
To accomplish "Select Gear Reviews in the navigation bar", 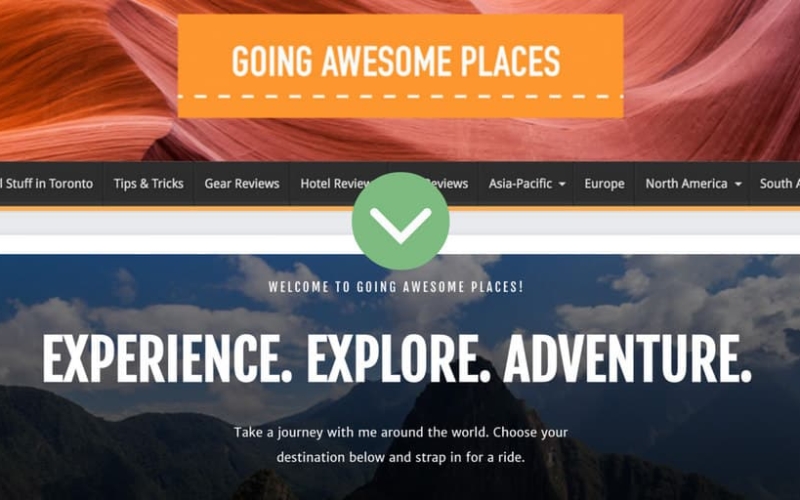I will click(x=242, y=184).
